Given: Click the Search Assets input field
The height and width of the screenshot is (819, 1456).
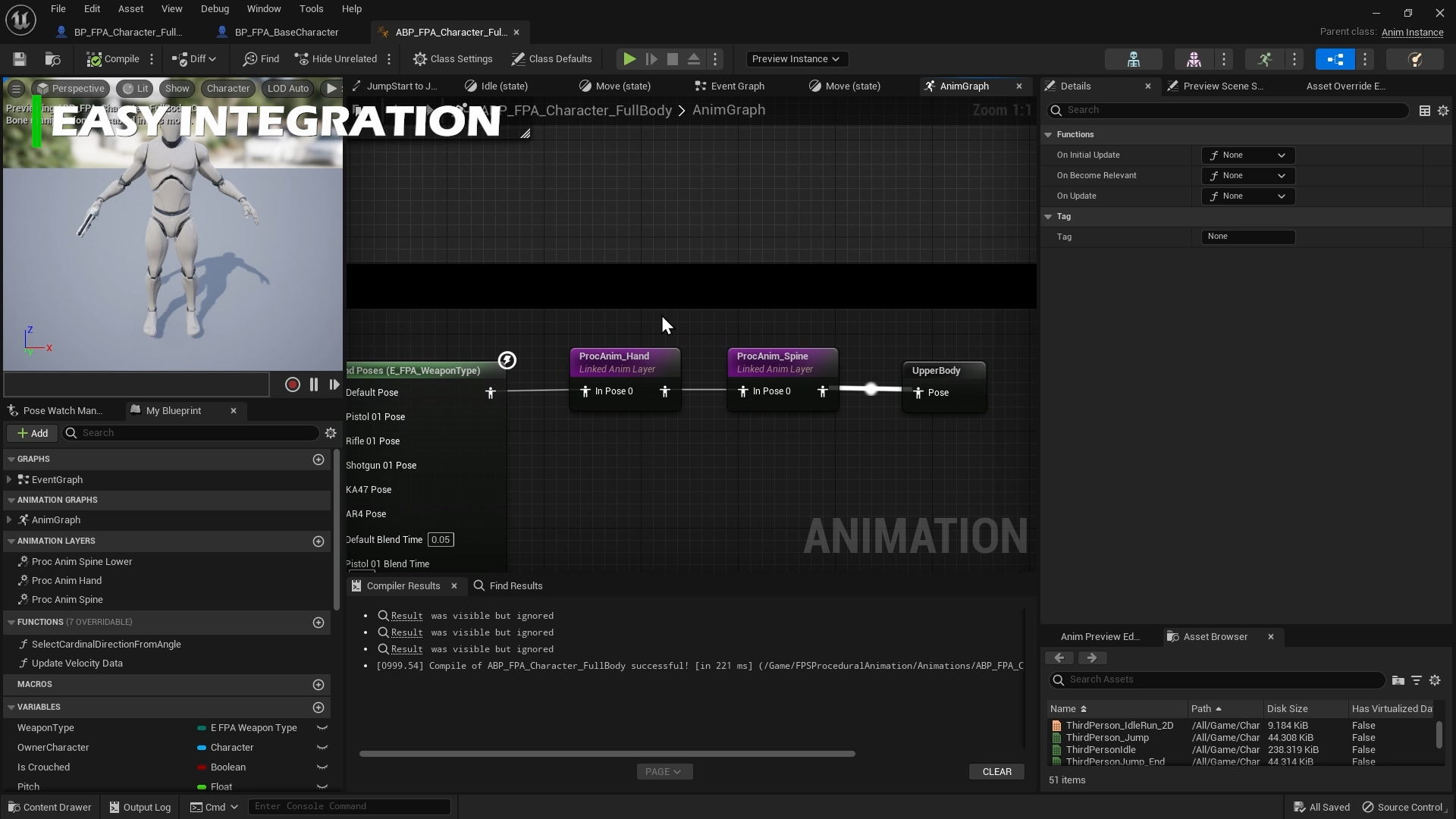Looking at the screenshot, I should click(1213, 679).
